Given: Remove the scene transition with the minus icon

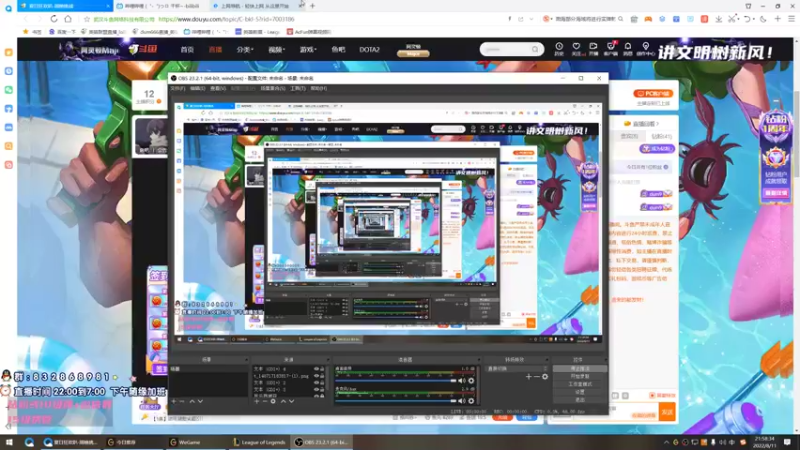Looking at the screenshot, I should coord(537,377).
